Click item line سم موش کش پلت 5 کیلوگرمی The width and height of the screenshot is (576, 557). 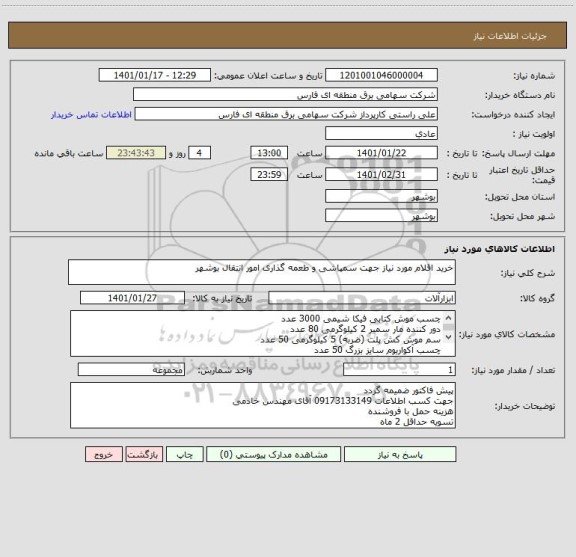pyautogui.click(x=350, y=339)
